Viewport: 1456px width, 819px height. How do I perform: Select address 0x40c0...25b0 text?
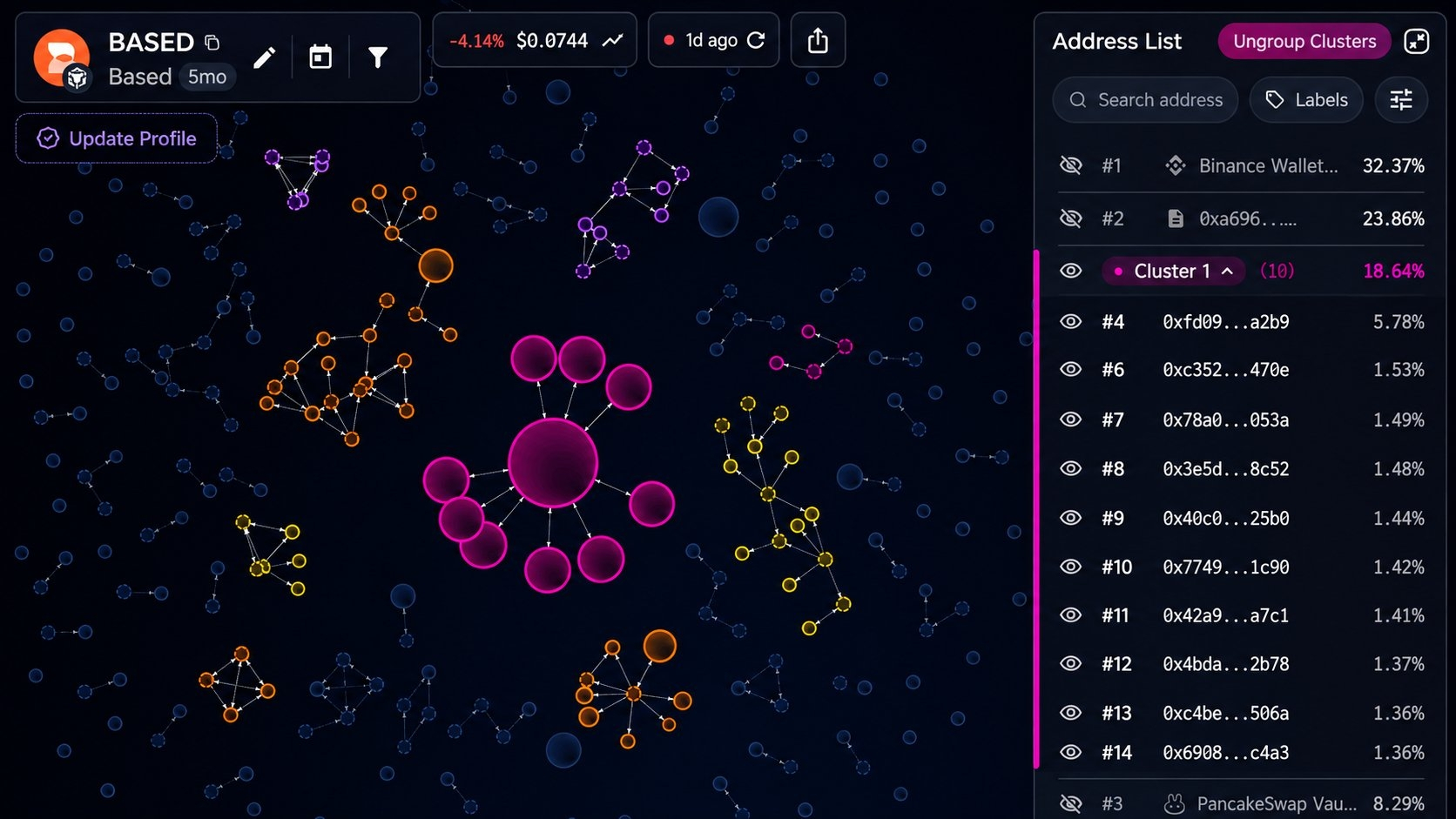1226,518
